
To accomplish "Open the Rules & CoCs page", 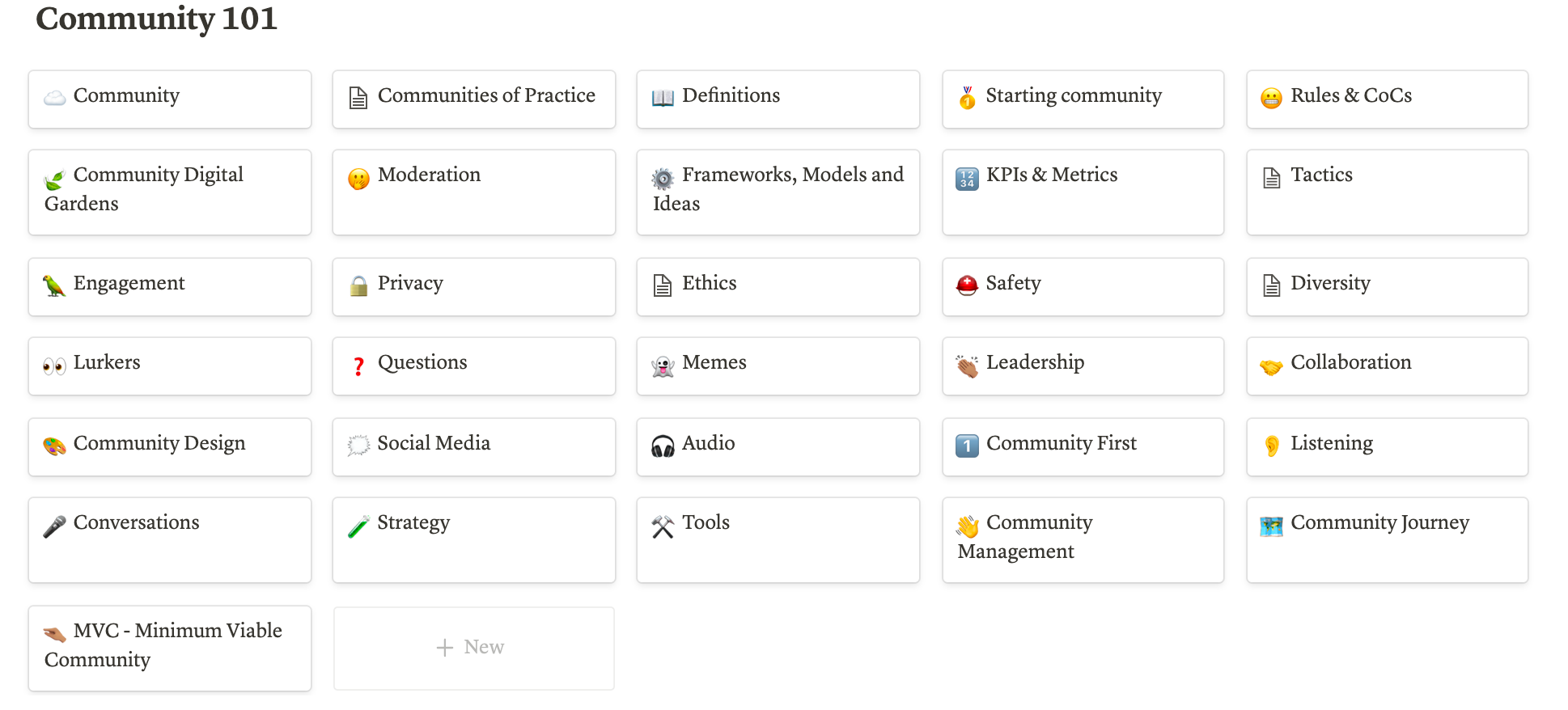I will [x=1387, y=99].
